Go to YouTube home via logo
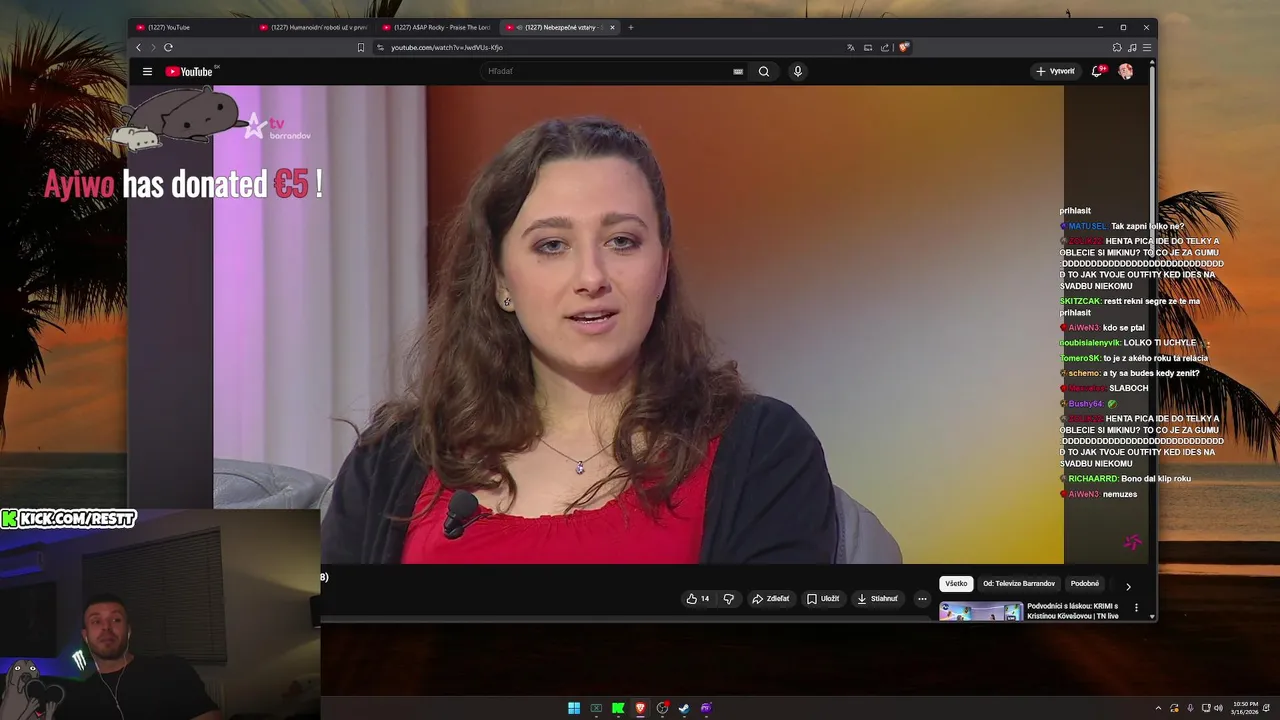 coord(189,71)
